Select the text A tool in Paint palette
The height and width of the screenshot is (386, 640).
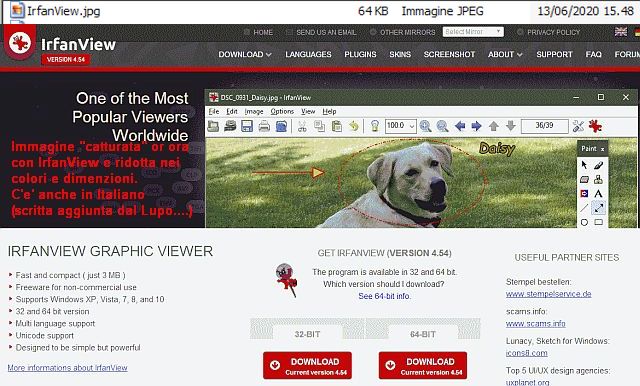(x=598, y=193)
